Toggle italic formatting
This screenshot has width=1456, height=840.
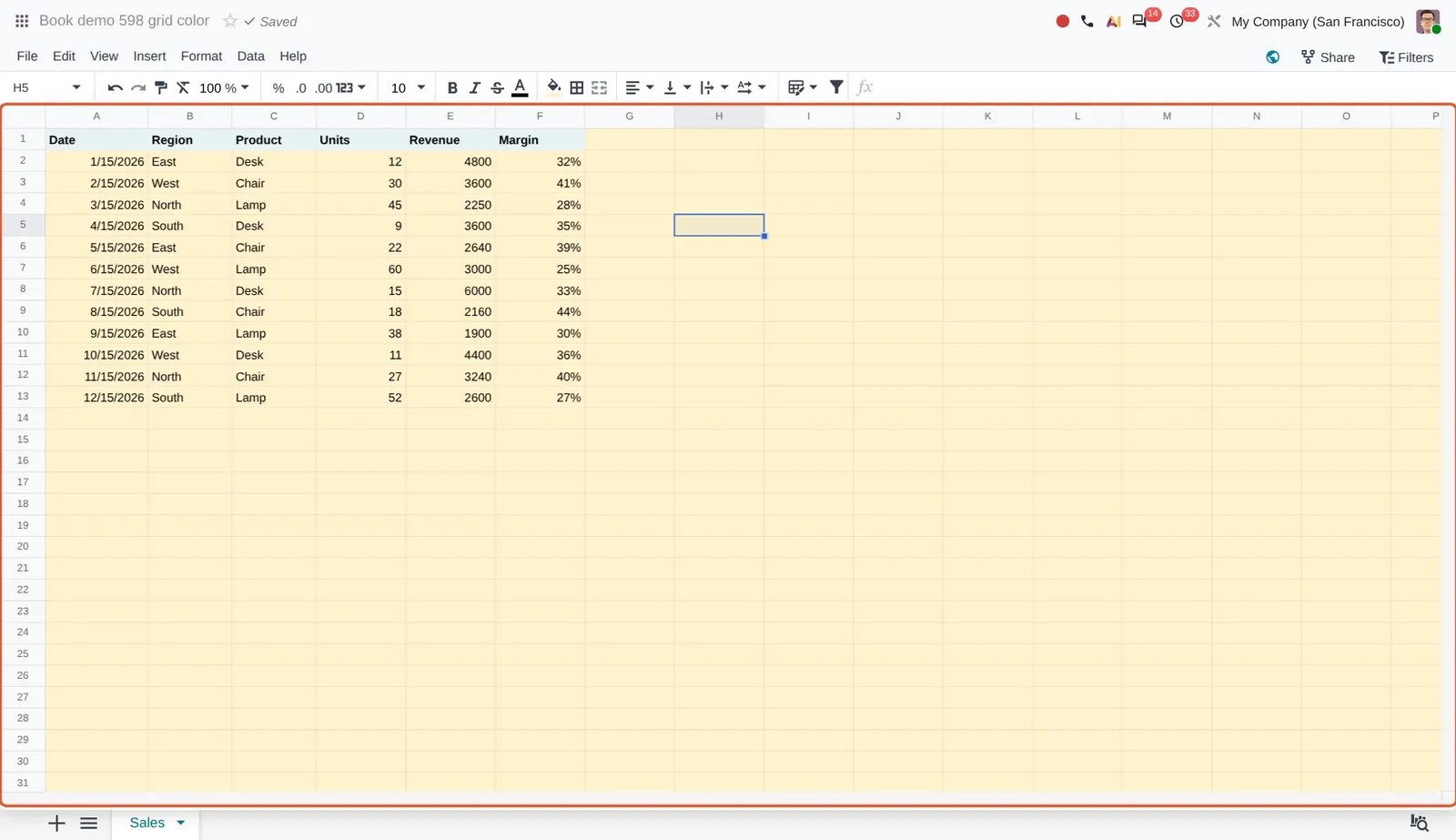474,87
